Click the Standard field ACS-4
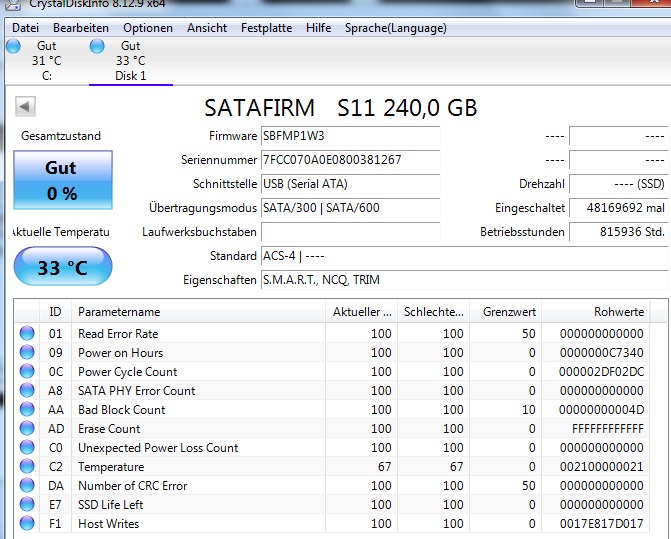 point(464,256)
